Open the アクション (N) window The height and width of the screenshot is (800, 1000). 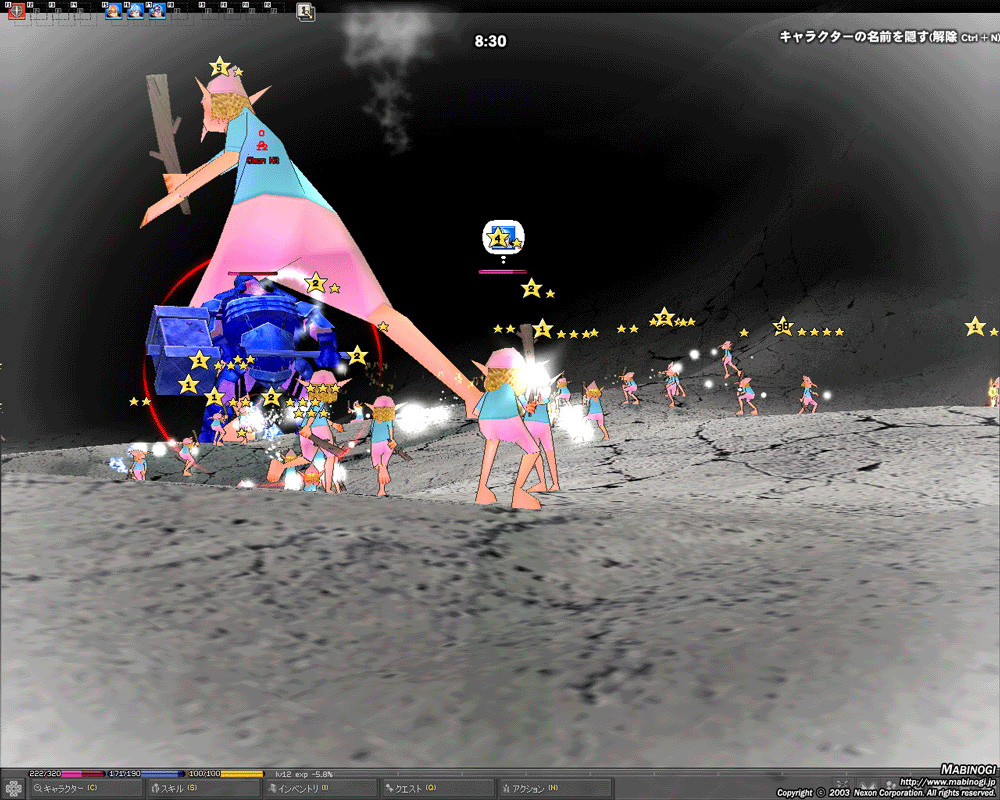(554, 789)
